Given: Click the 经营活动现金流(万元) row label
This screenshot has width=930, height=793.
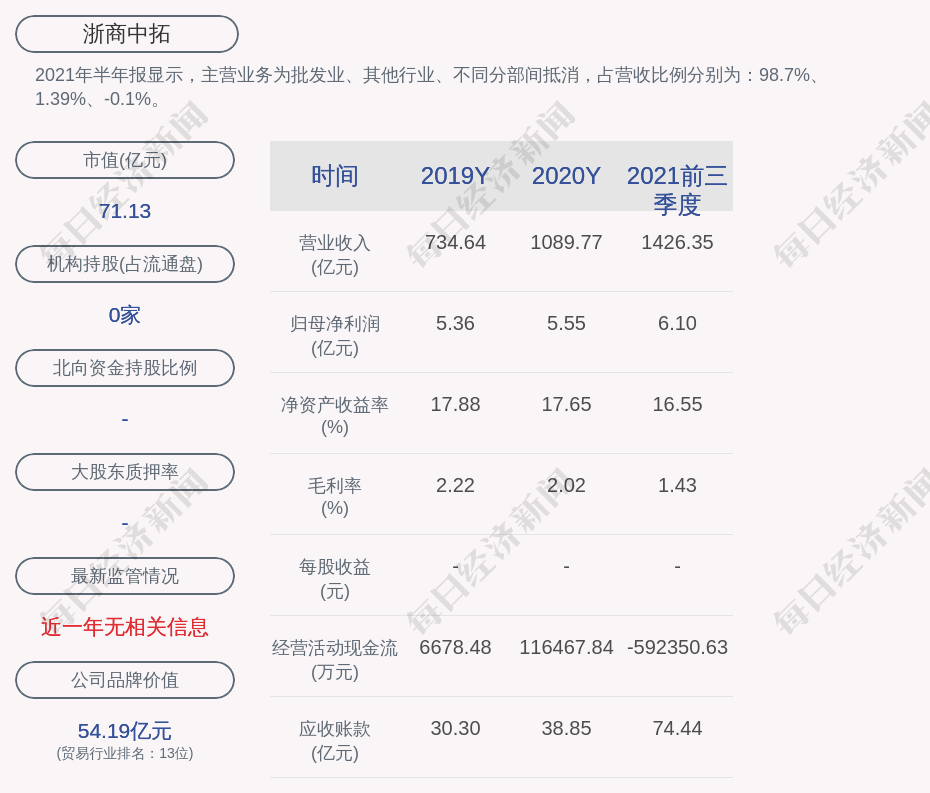Looking at the screenshot, I should [335, 660].
